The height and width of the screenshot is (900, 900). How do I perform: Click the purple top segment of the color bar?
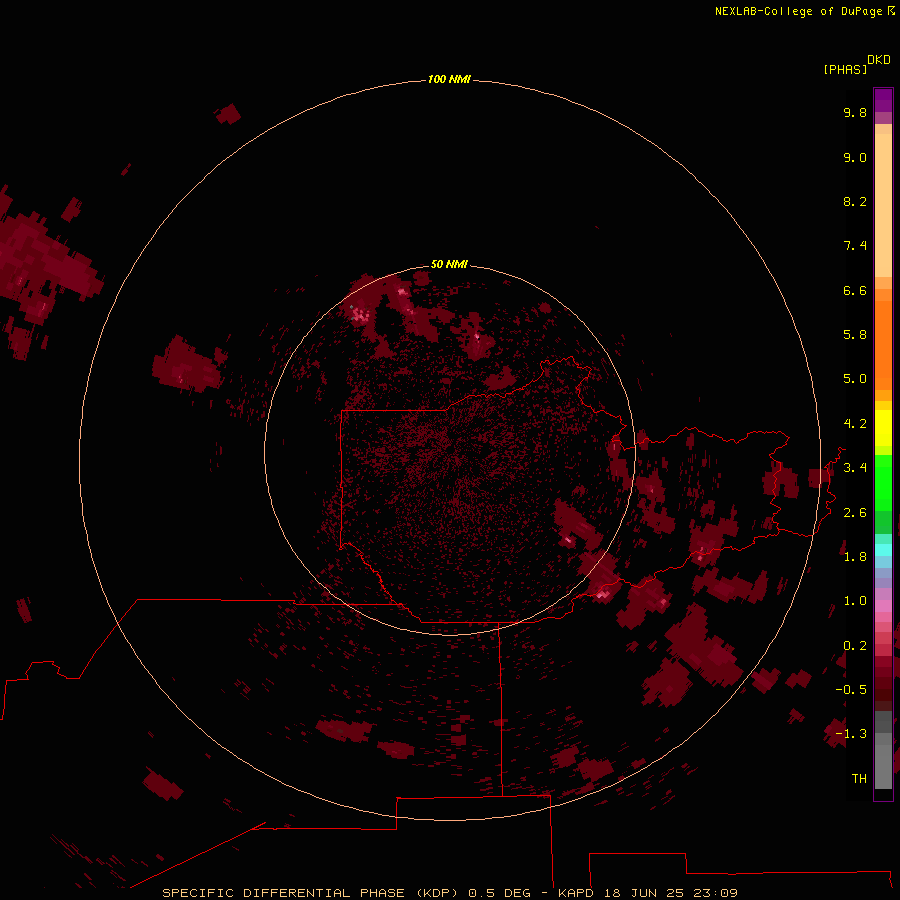pyautogui.click(x=883, y=100)
